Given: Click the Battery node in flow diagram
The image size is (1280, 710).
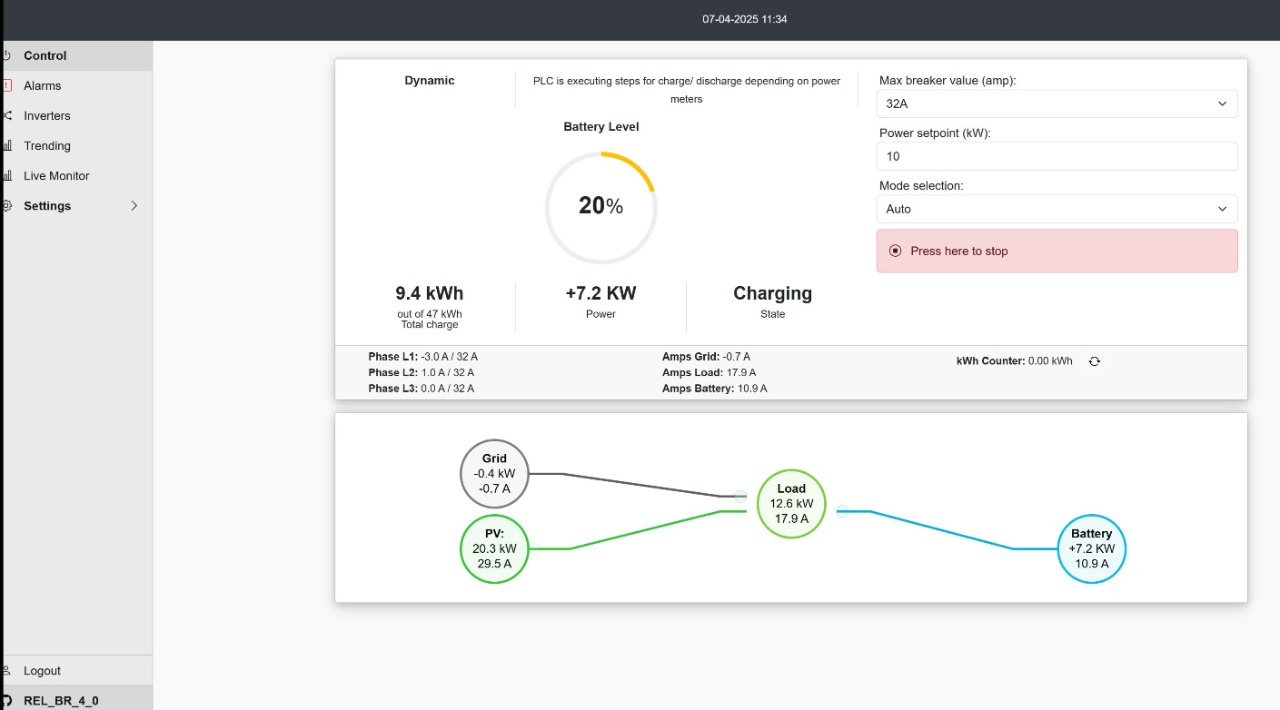Looking at the screenshot, I should coord(1092,549).
